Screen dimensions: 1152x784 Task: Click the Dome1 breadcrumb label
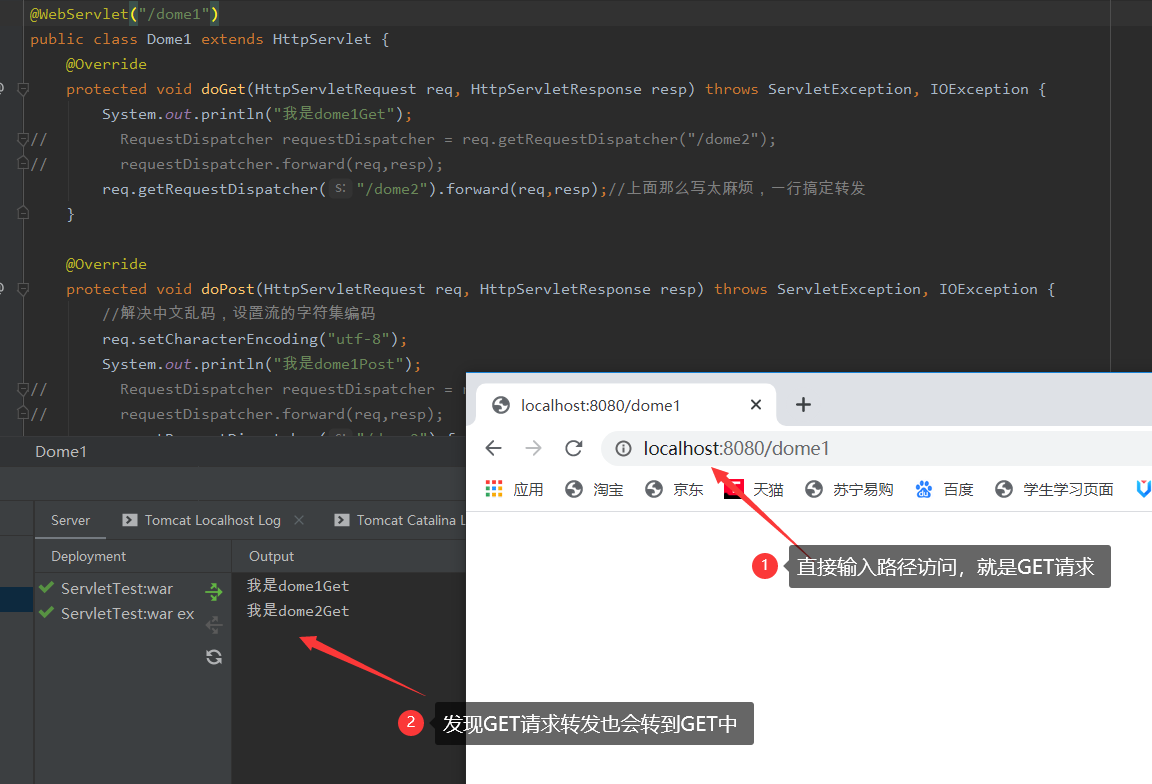[x=61, y=452]
